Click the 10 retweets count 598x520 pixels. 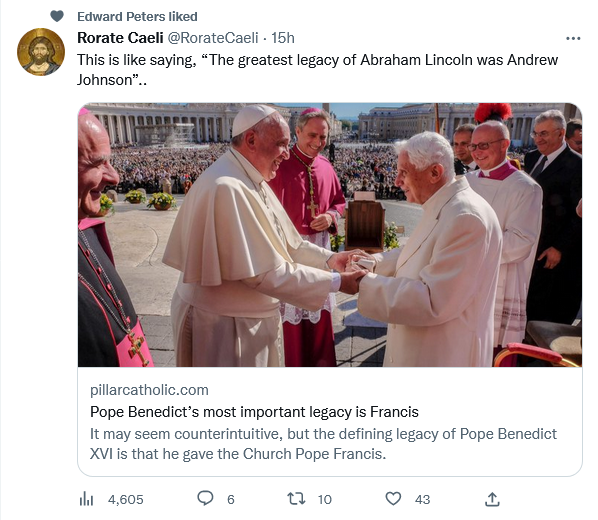coord(325,499)
